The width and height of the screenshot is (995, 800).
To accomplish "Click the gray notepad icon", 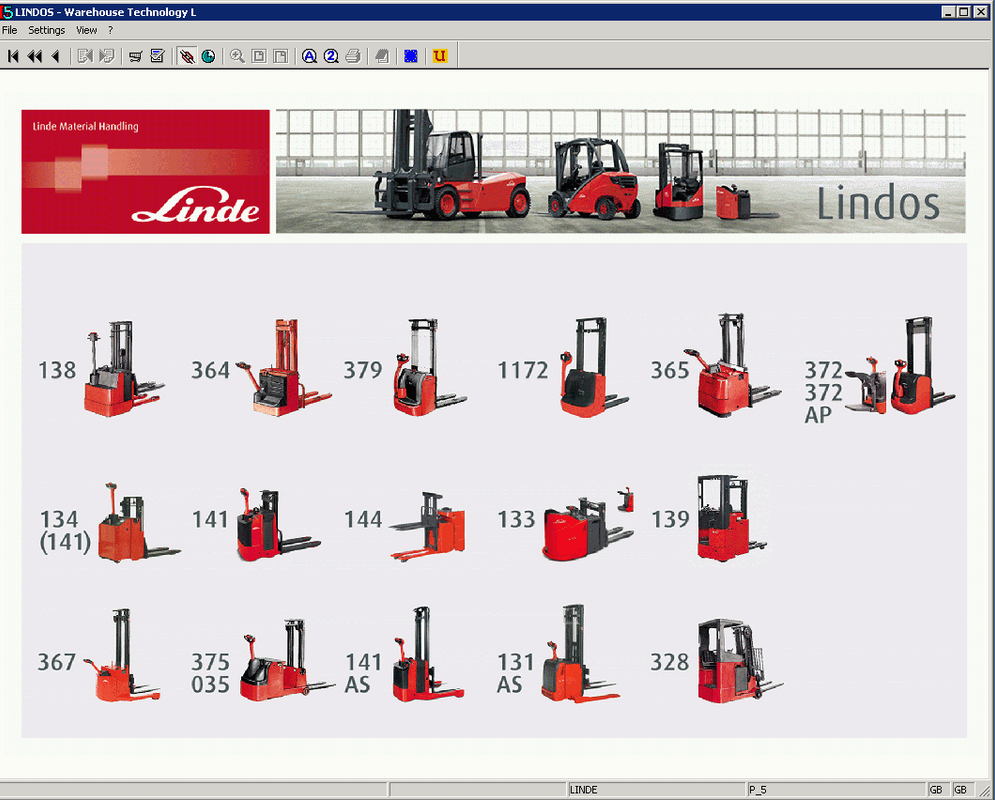I will coord(382,56).
